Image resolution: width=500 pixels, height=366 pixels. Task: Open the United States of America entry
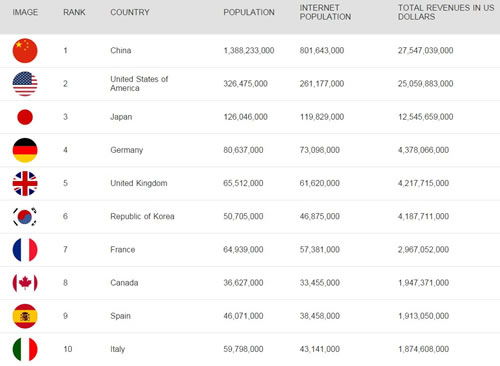point(139,84)
